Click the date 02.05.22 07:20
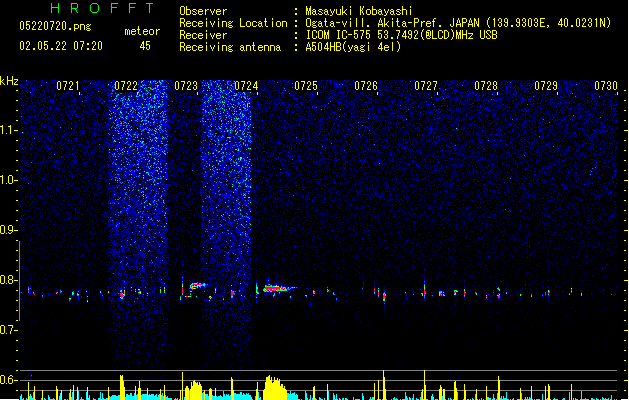Image resolution: width=629 pixels, height=400 pixels. pyautogui.click(x=61, y=46)
